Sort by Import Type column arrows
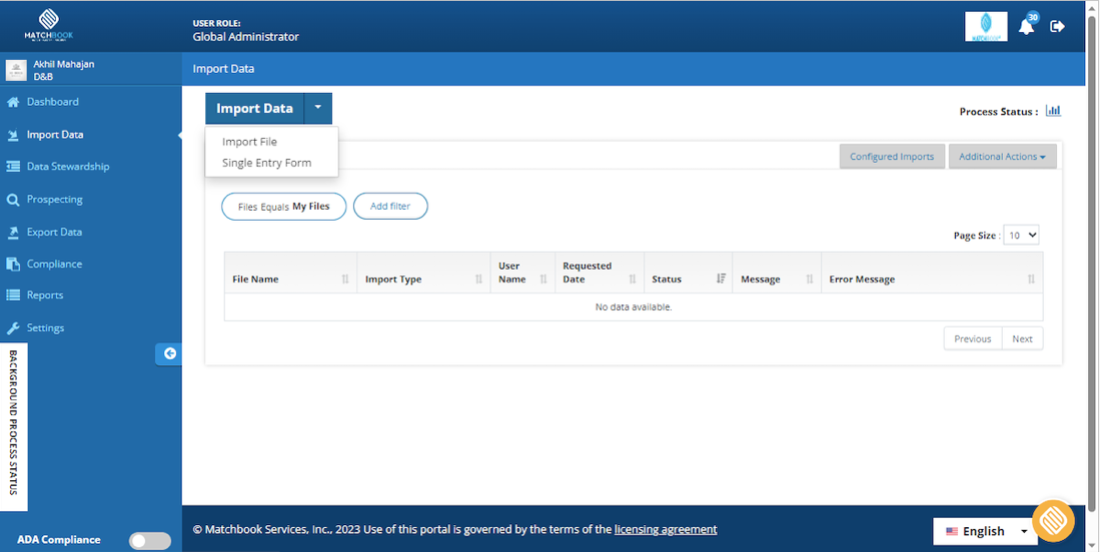The width and height of the screenshot is (1100, 556). coord(478,279)
